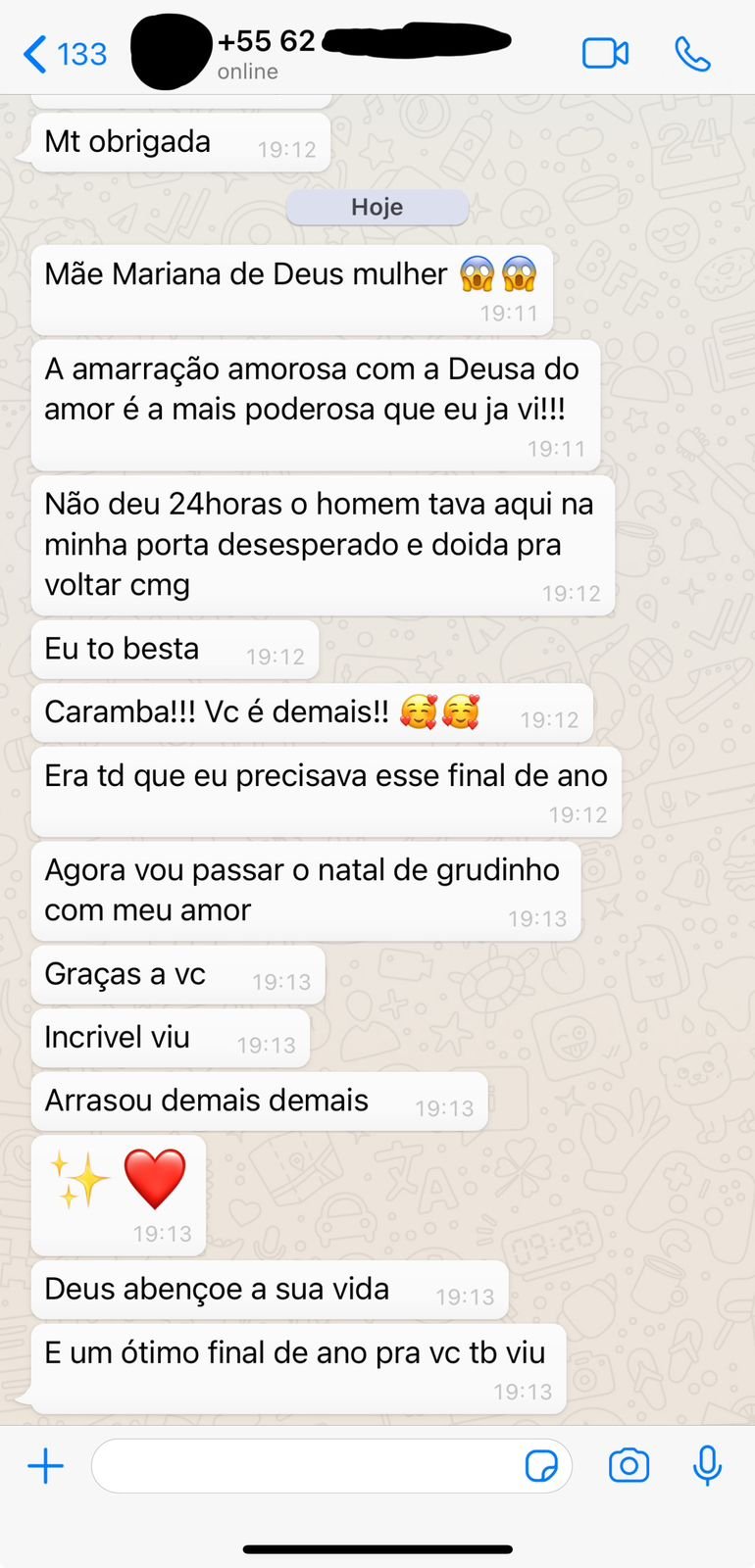Tap the sparkles and red heart emoji message
Image resolution: width=755 pixels, height=1568 pixels.
(x=119, y=1195)
